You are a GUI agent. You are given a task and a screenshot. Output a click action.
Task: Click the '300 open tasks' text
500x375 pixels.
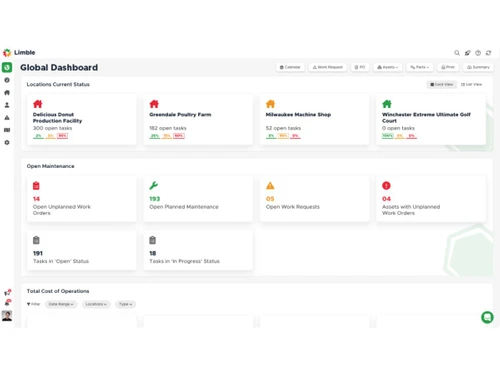click(52, 128)
